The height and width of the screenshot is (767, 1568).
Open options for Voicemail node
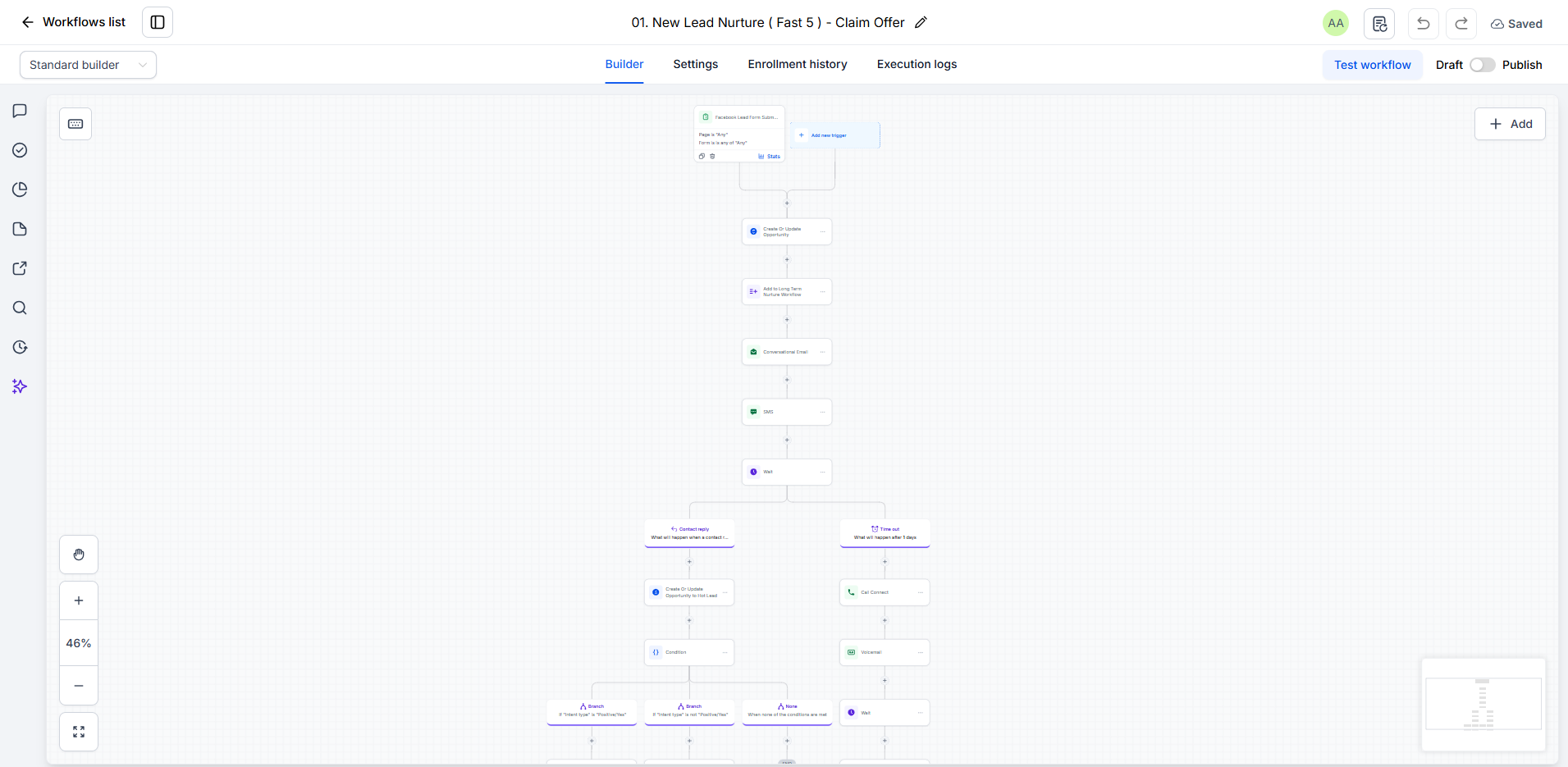coord(921,652)
